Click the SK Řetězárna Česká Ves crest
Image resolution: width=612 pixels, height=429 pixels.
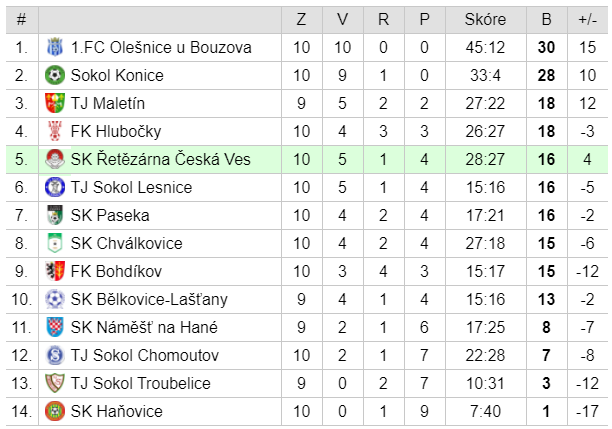point(55,159)
